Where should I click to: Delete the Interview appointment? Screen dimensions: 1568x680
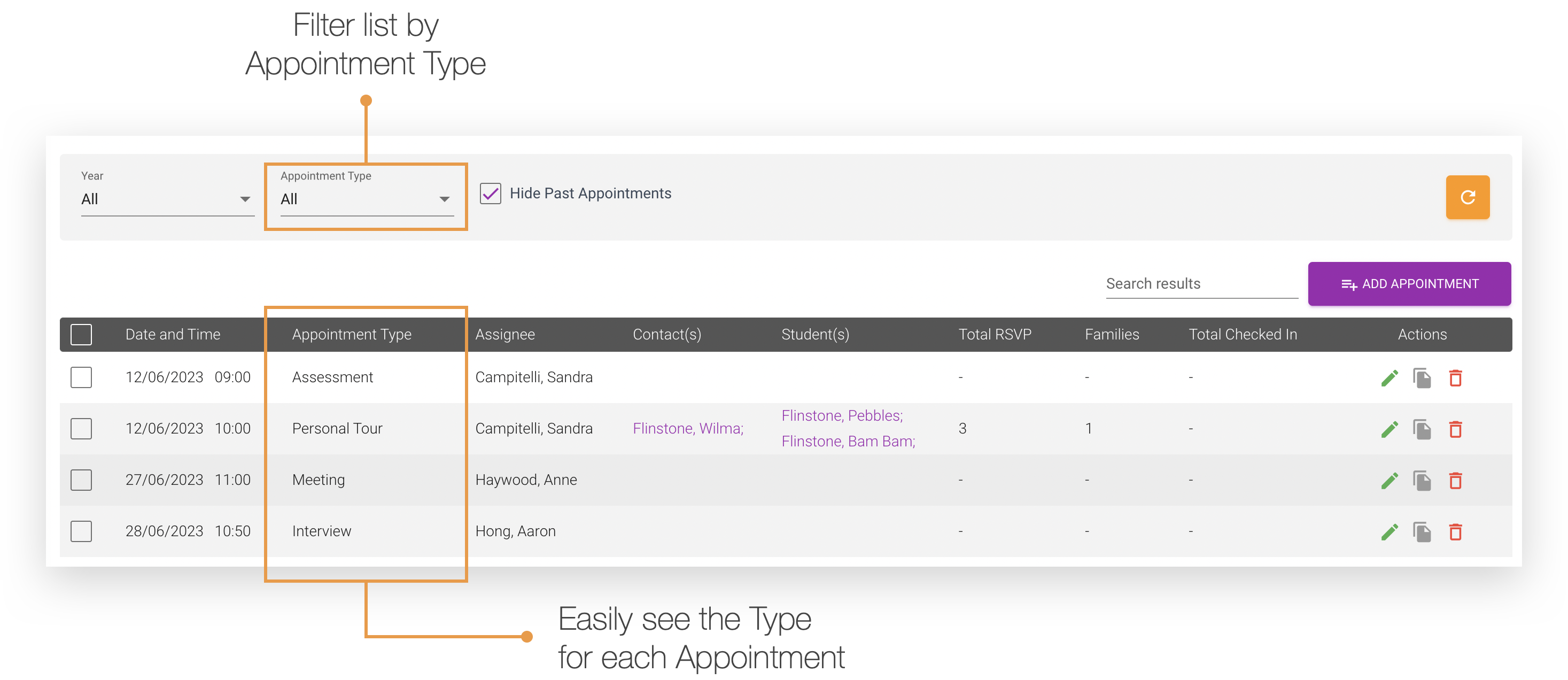pyautogui.click(x=1456, y=531)
